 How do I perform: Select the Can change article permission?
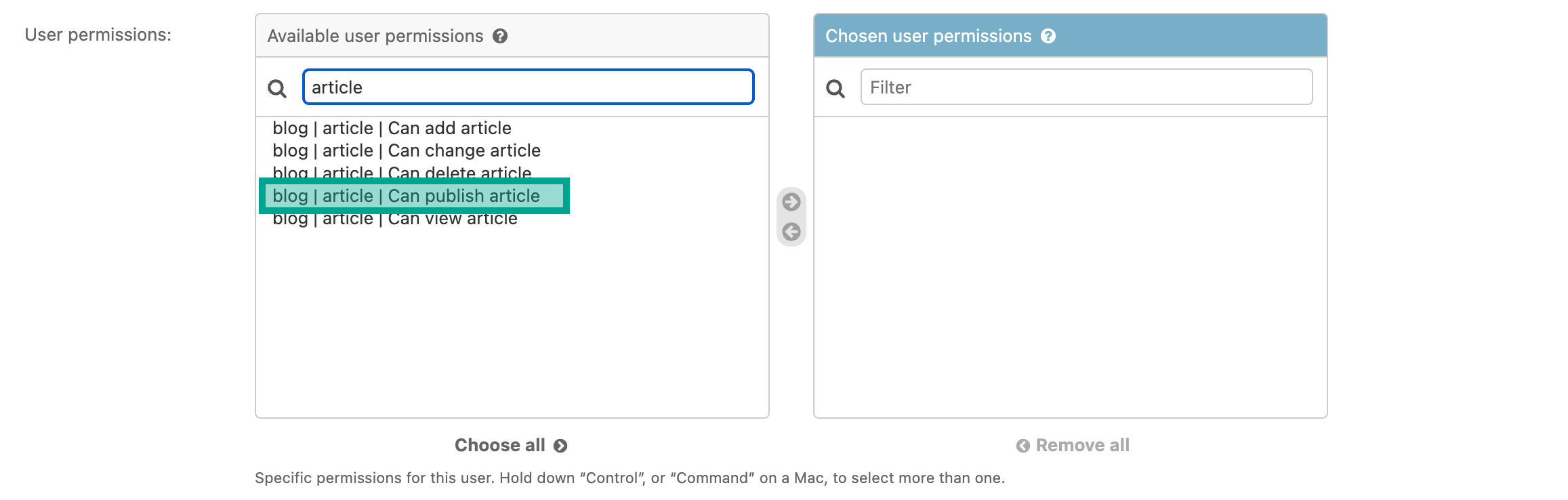pyautogui.click(x=406, y=150)
